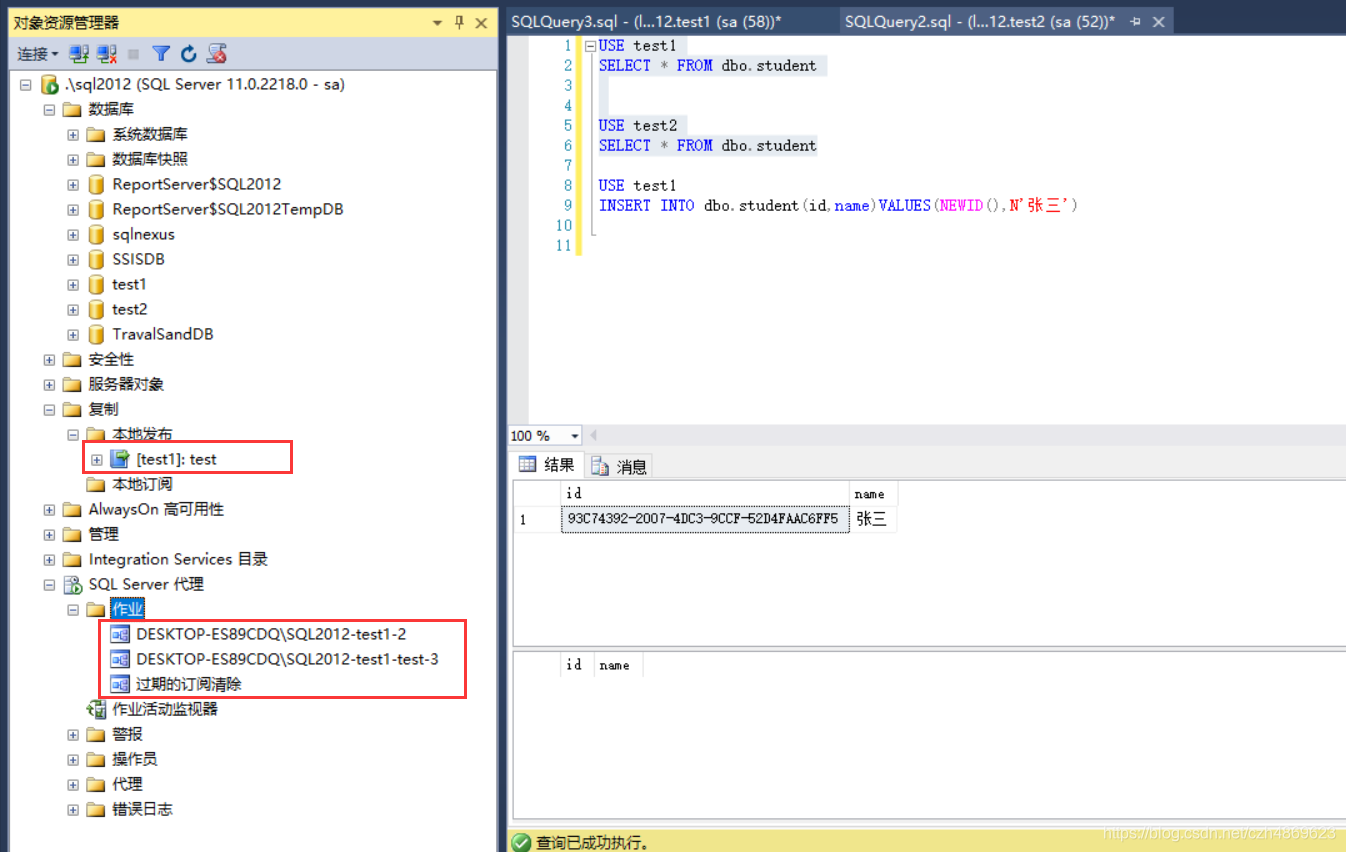This screenshot has height=852, width=1346.
Task: Select the 张三 cell in results
Action: tap(873, 519)
